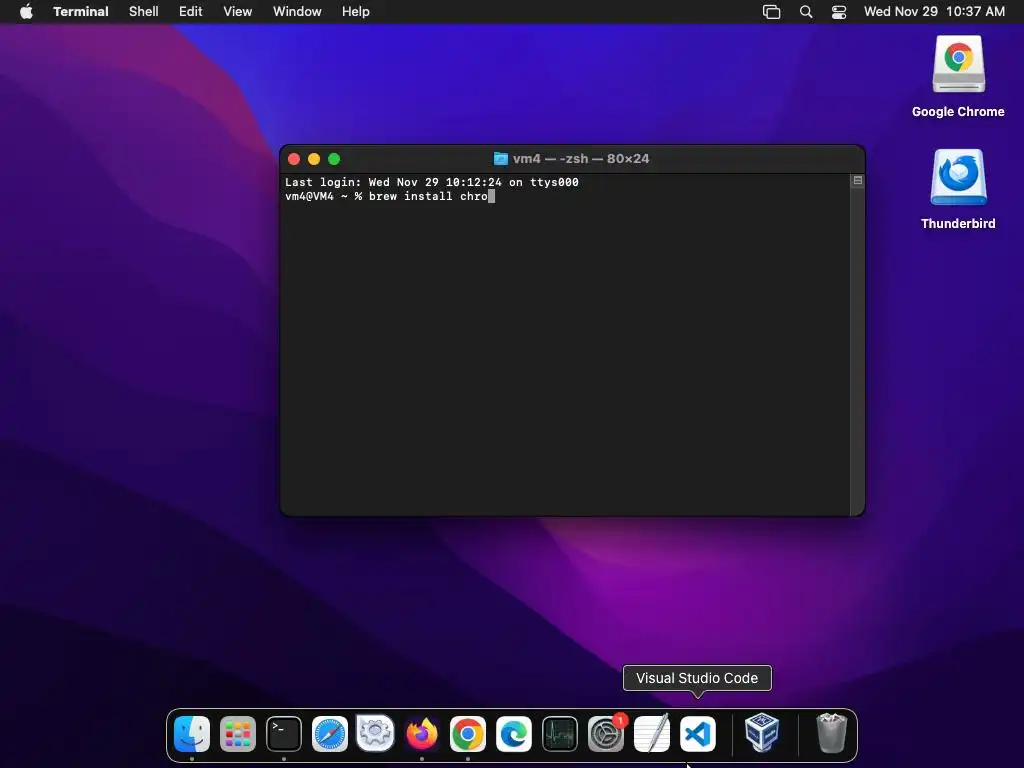The width and height of the screenshot is (1024, 768).
Task: Open Activity Monitor in the dock
Action: 560,733
